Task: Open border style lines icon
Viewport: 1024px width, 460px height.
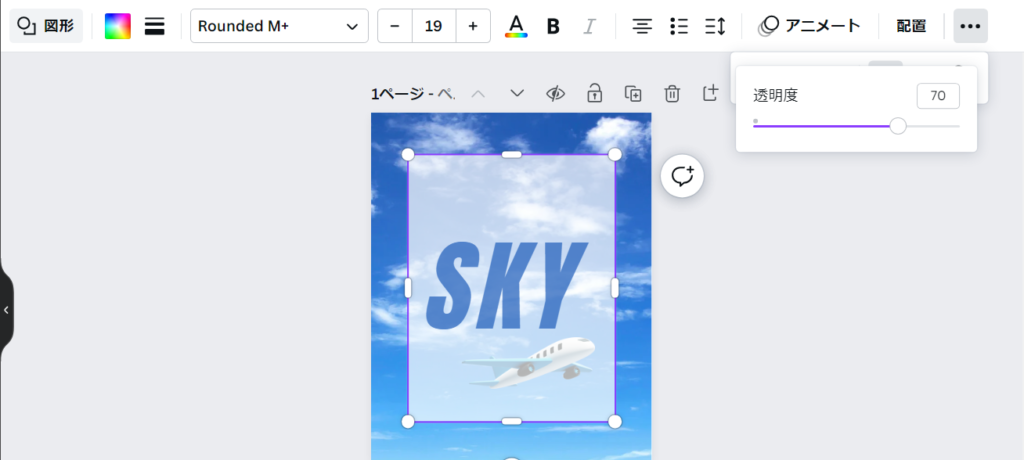Action: (155, 26)
